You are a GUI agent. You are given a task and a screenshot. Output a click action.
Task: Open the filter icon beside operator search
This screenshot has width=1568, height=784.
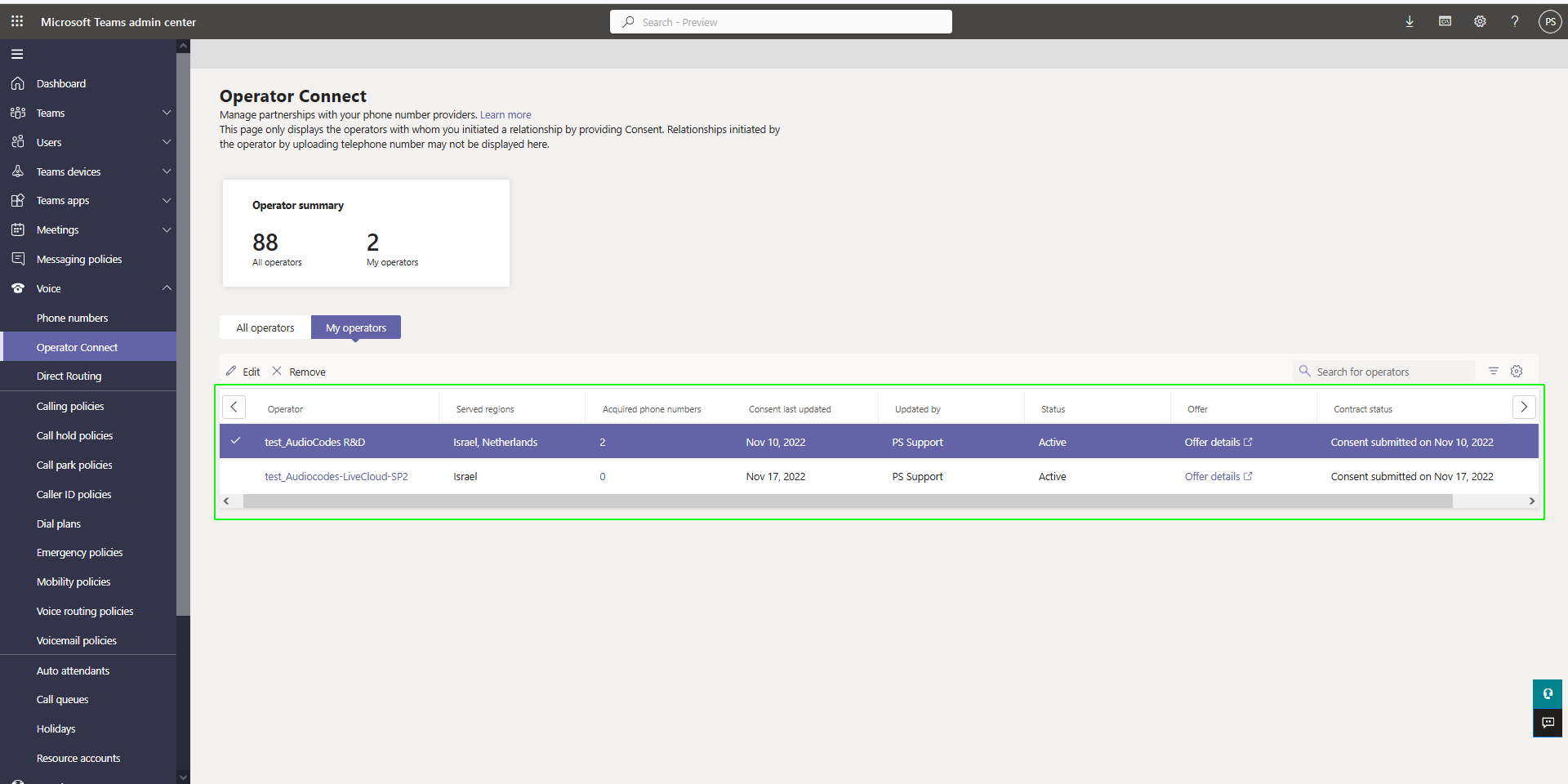coord(1494,372)
